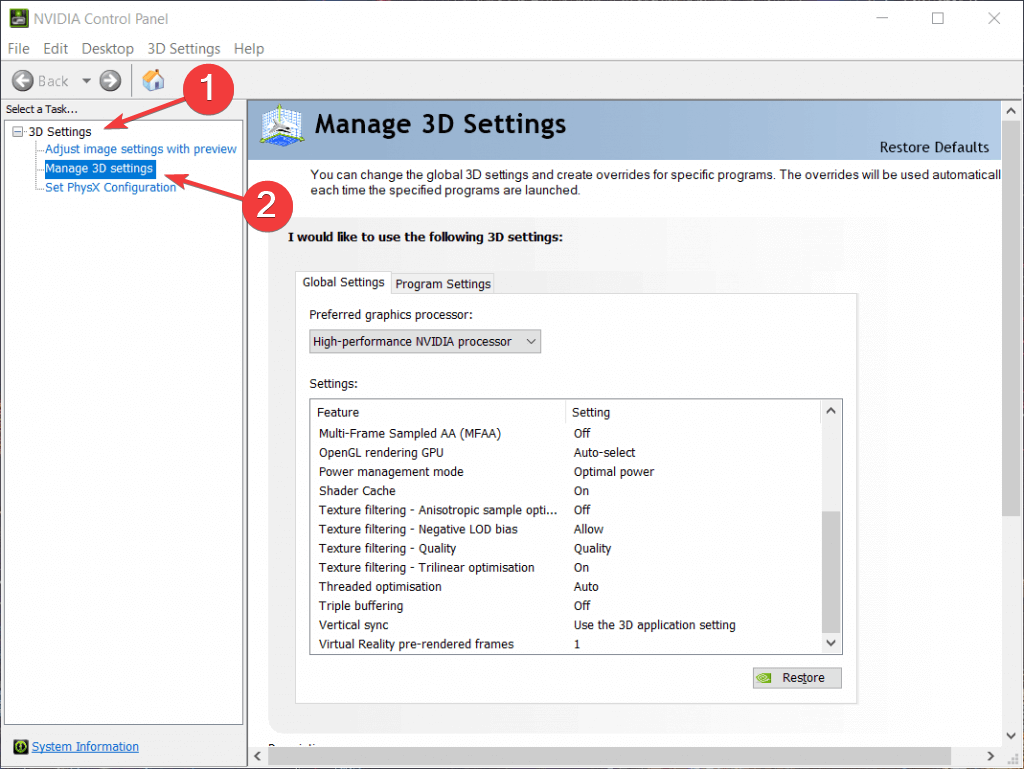Click settings list scroll down arrow
This screenshot has width=1024, height=769.
click(x=831, y=643)
